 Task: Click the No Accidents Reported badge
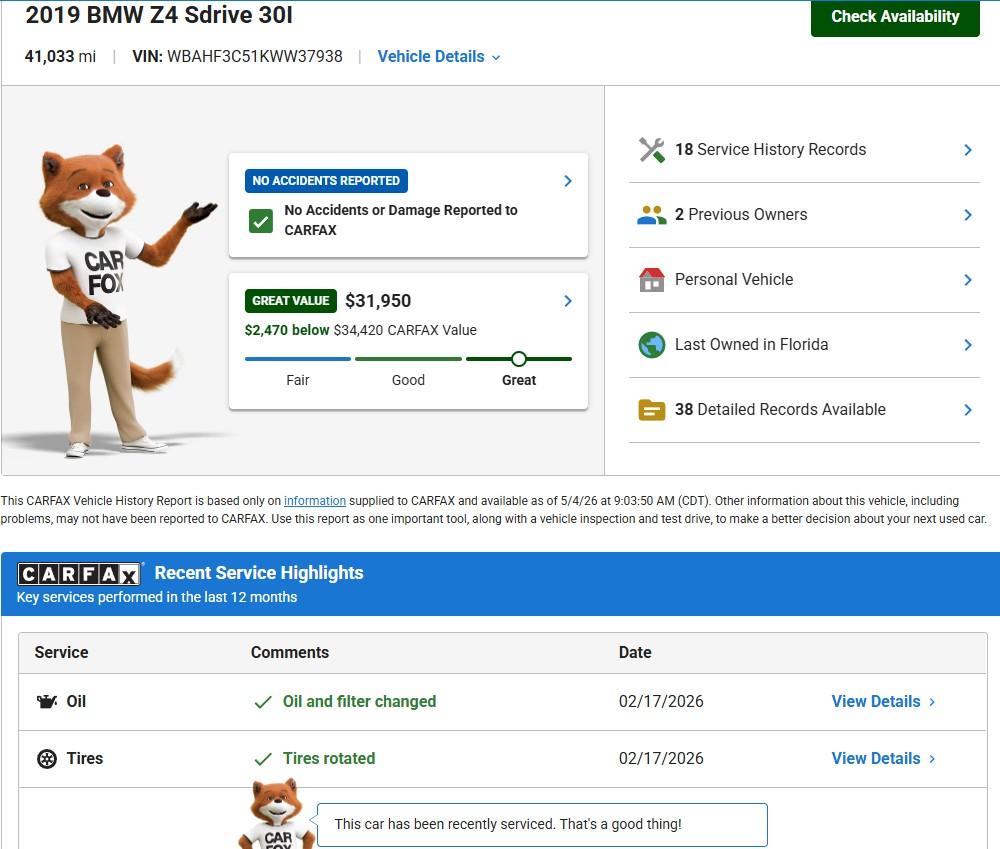pyautogui.click(x=326, y=181)
